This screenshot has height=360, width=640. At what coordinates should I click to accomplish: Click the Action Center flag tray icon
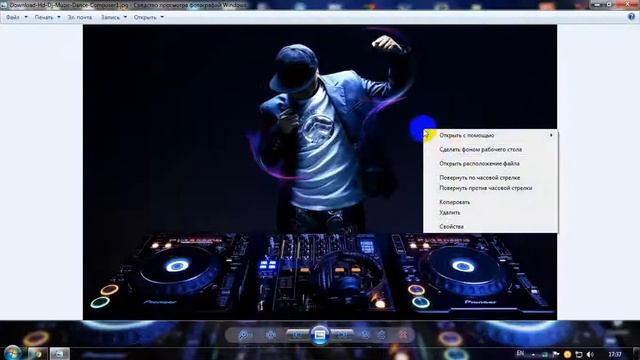coord(556,355)
